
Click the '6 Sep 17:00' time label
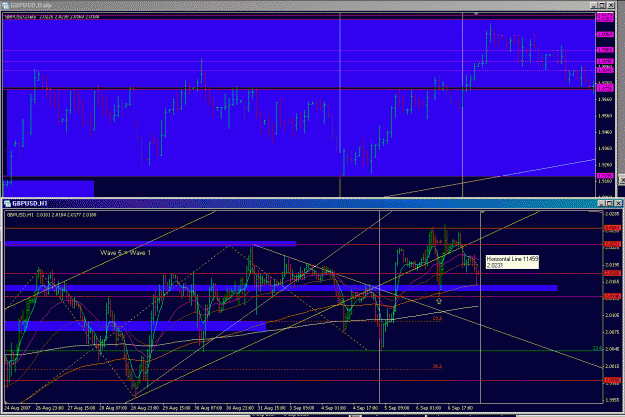coord(460,408)
